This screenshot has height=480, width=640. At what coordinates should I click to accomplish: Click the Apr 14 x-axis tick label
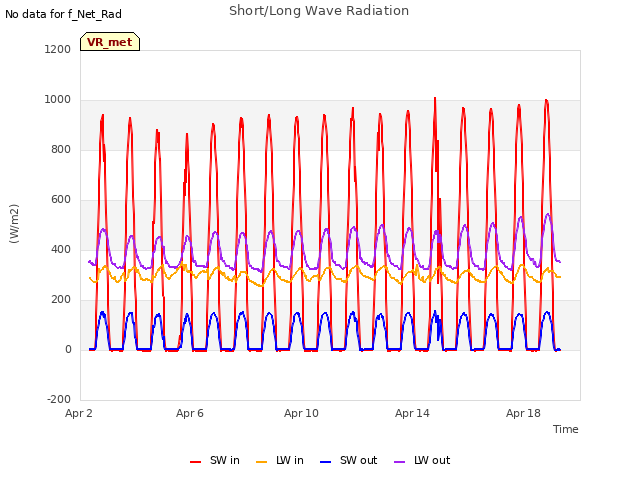click(x=412, y=413)
